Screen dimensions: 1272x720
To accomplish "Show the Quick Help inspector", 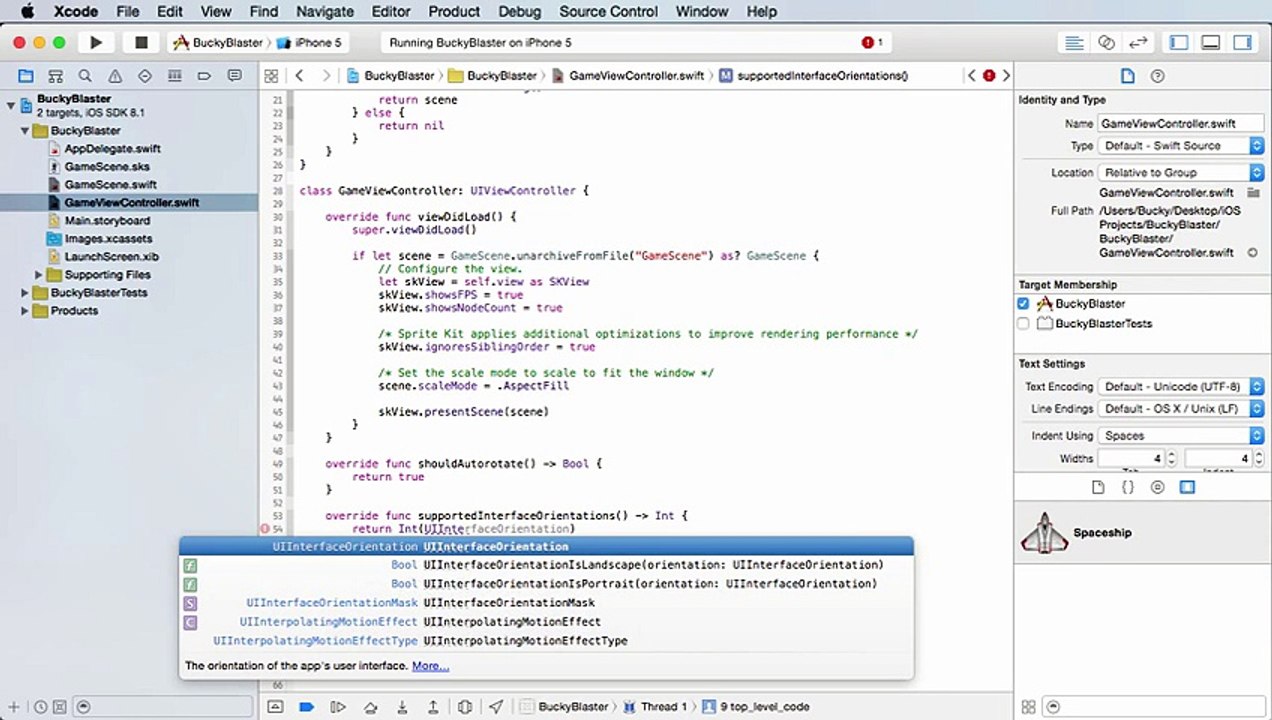I will (x=1158, y=76).
